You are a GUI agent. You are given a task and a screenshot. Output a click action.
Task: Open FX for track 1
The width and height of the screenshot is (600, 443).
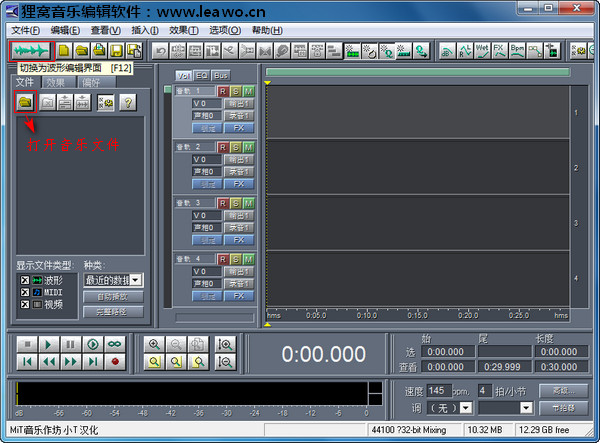(239, 128)
